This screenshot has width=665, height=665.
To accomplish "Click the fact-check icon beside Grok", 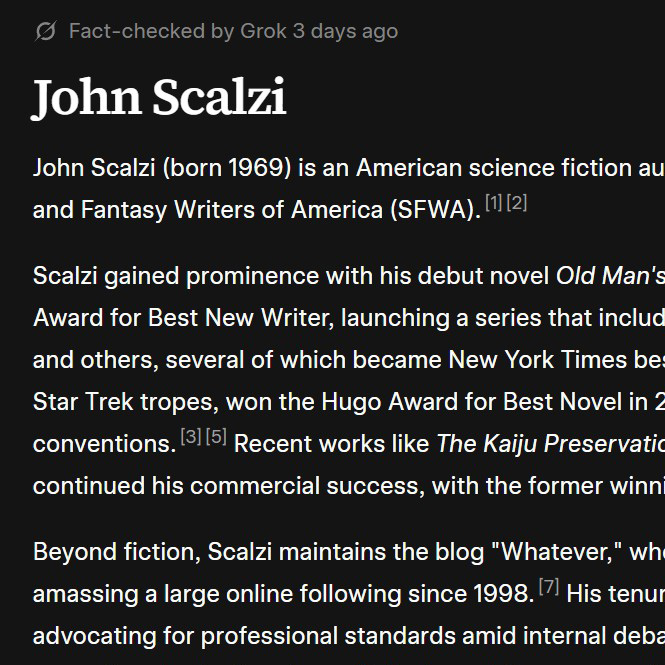I will pos(46,31).
